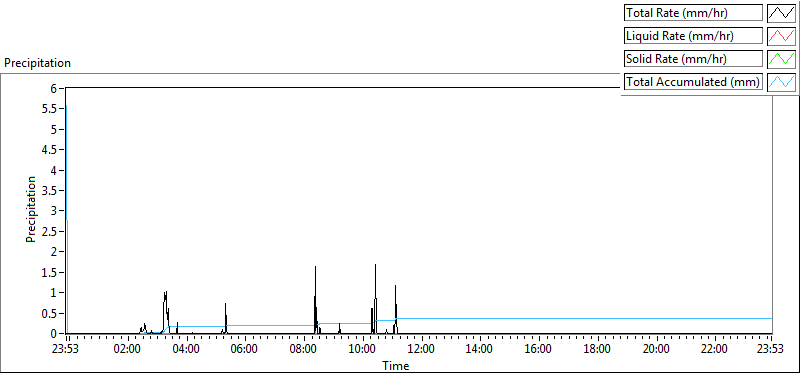Click the 23:53 start time axis label
This screenshot has height=373, width=800.
[x=67, y=350]
